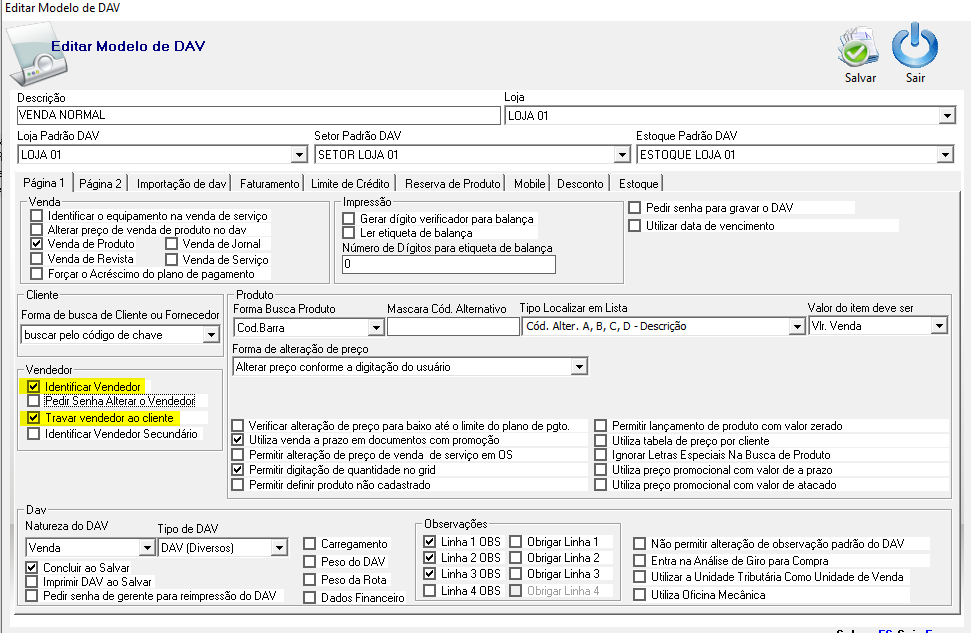The width and height of the screenshot is (971, 633).
Task: Enable Venda de Serviço checkbox
Action: coord(172,260)
